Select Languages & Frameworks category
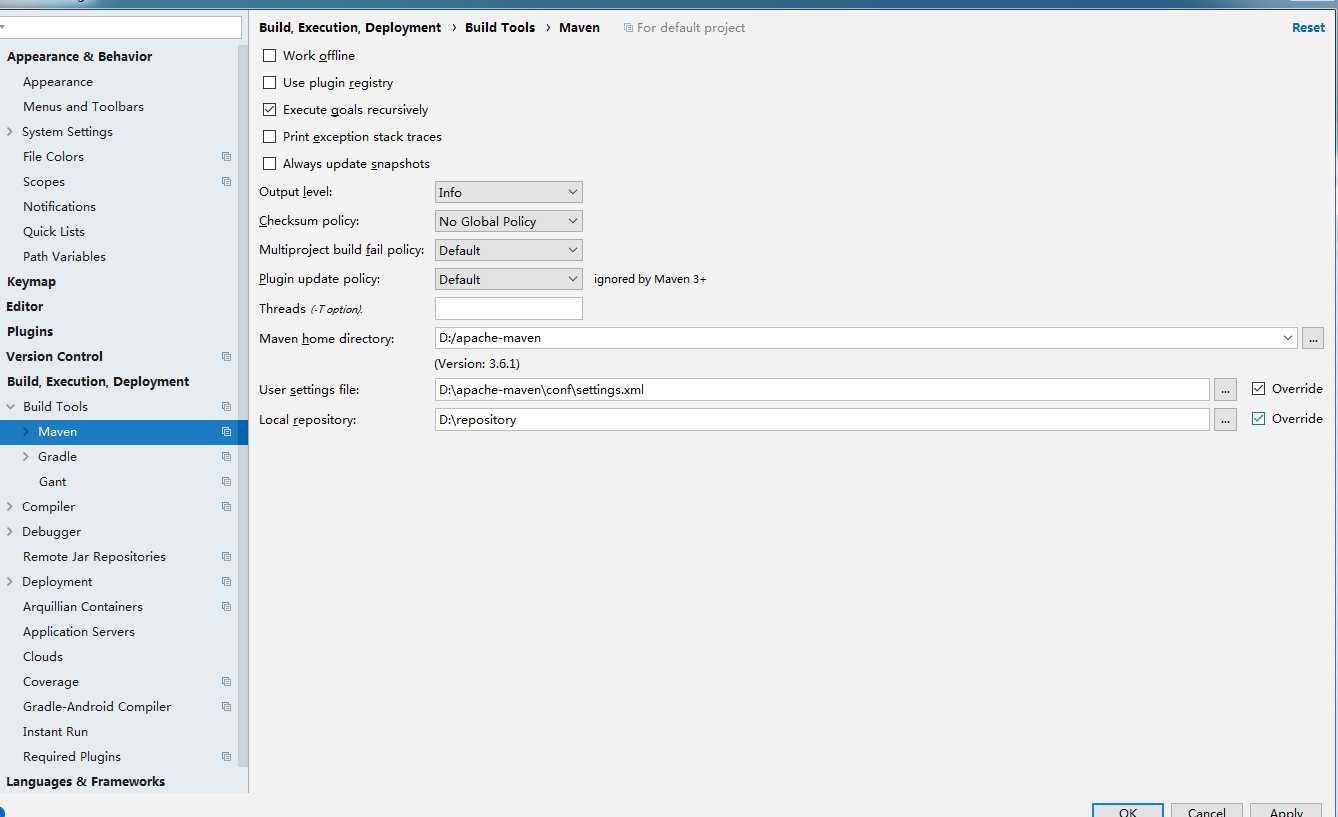Screen dimensions: 1338x817 pyautogui.click(x=86, y=782)
